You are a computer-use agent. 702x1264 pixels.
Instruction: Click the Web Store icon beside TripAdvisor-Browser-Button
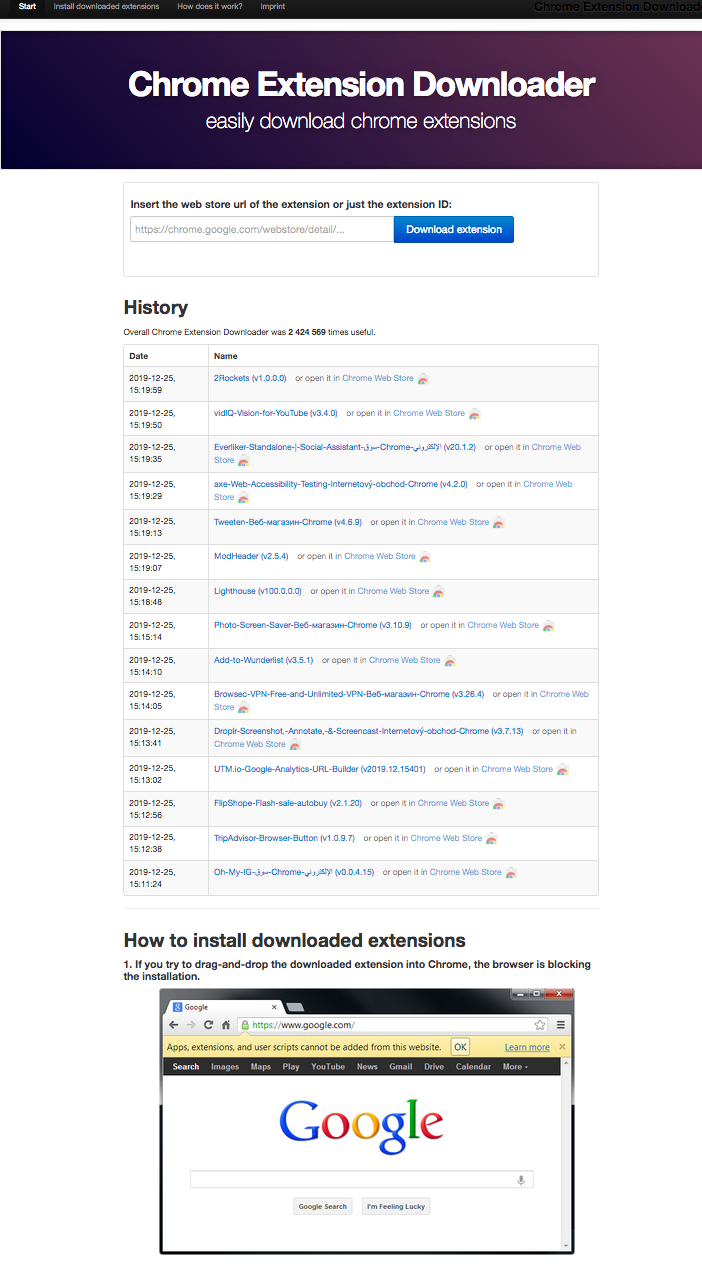[491, 839]
